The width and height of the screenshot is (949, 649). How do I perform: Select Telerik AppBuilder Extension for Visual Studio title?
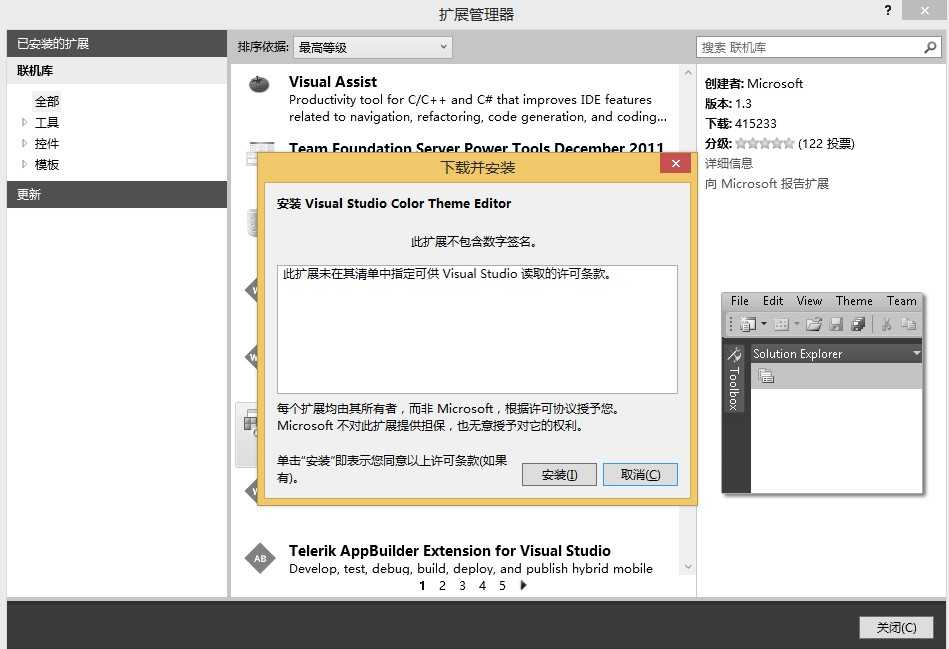[450, 551]
